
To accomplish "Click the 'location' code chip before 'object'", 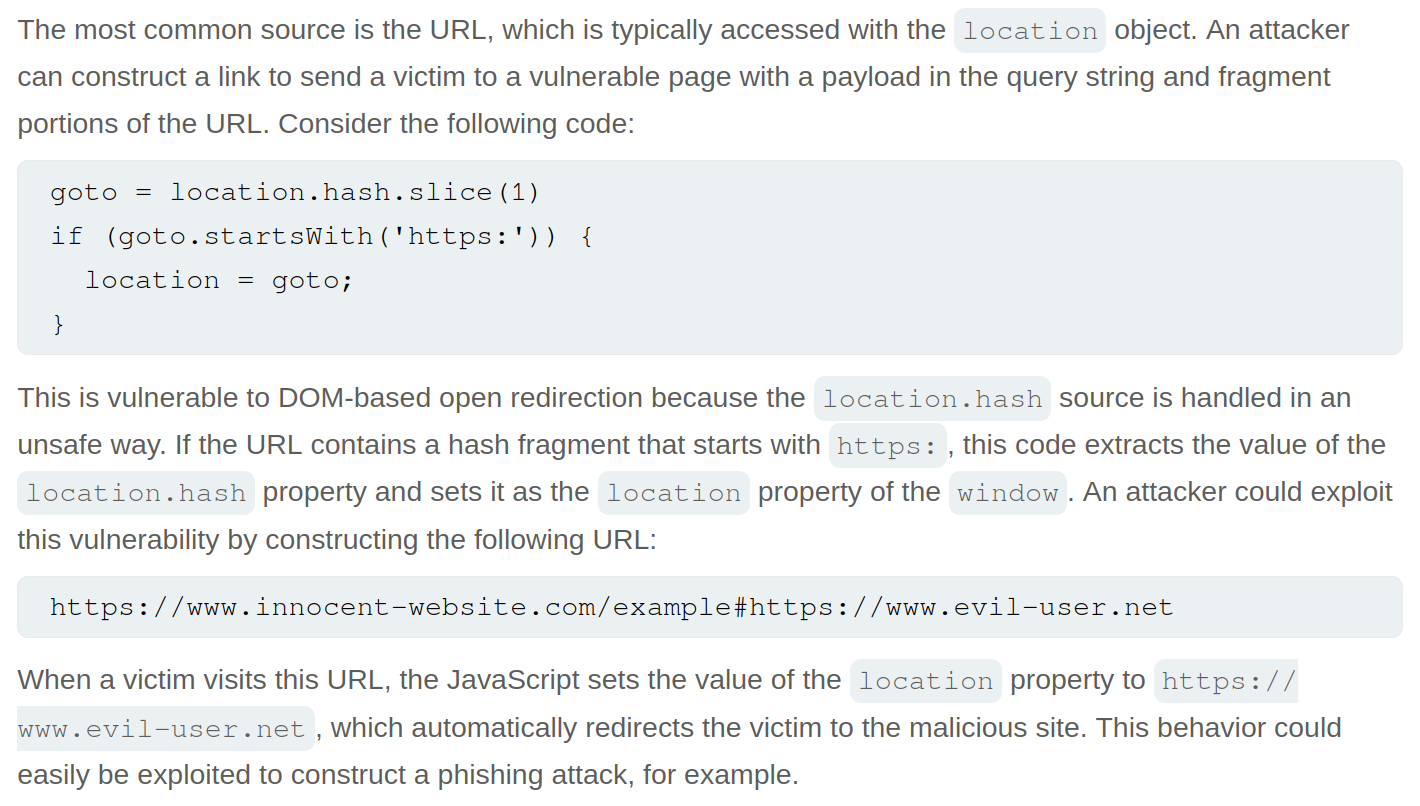I will 1030,31.
